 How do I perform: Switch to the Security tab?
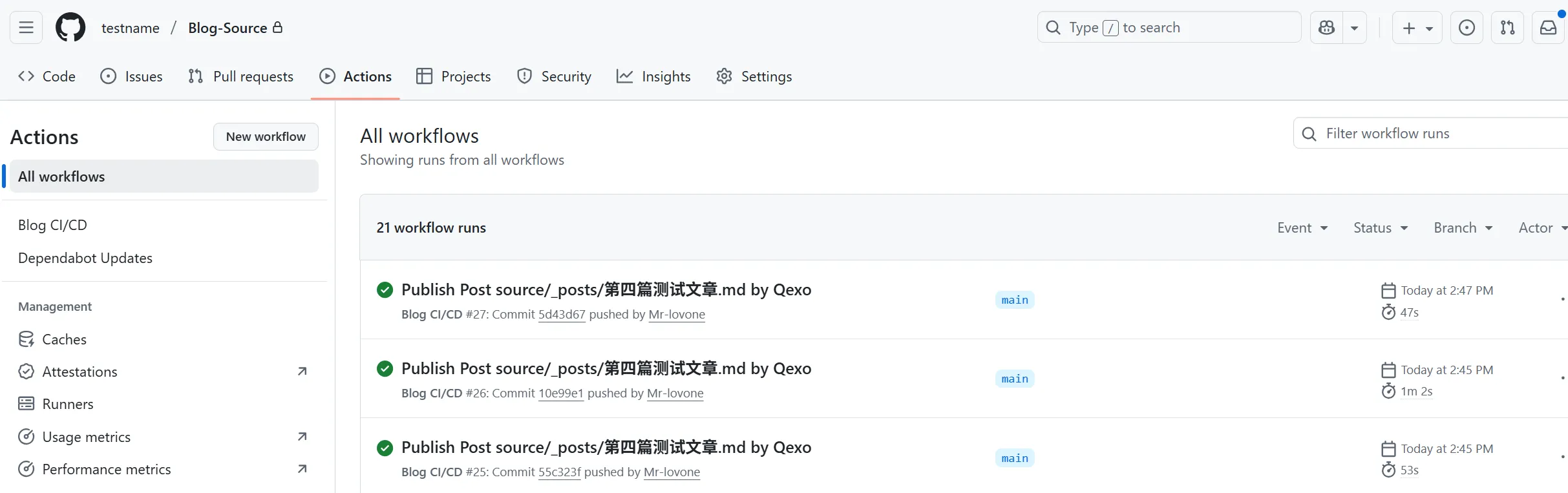pos(554,77)
